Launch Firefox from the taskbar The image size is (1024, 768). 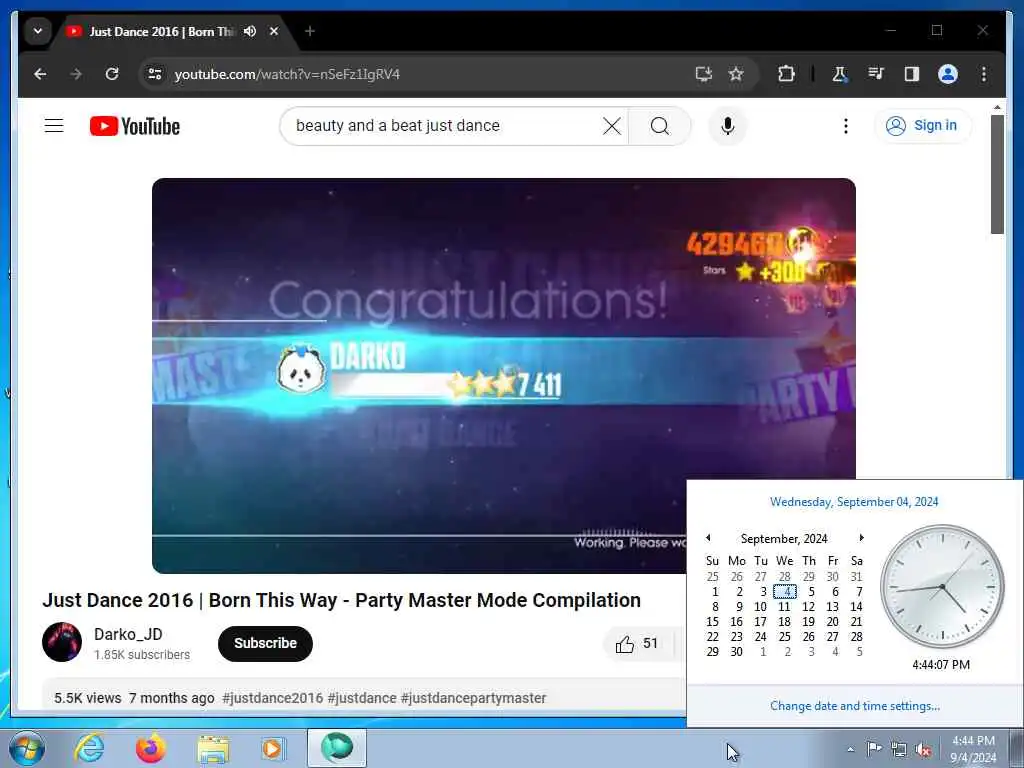point(151,748)
